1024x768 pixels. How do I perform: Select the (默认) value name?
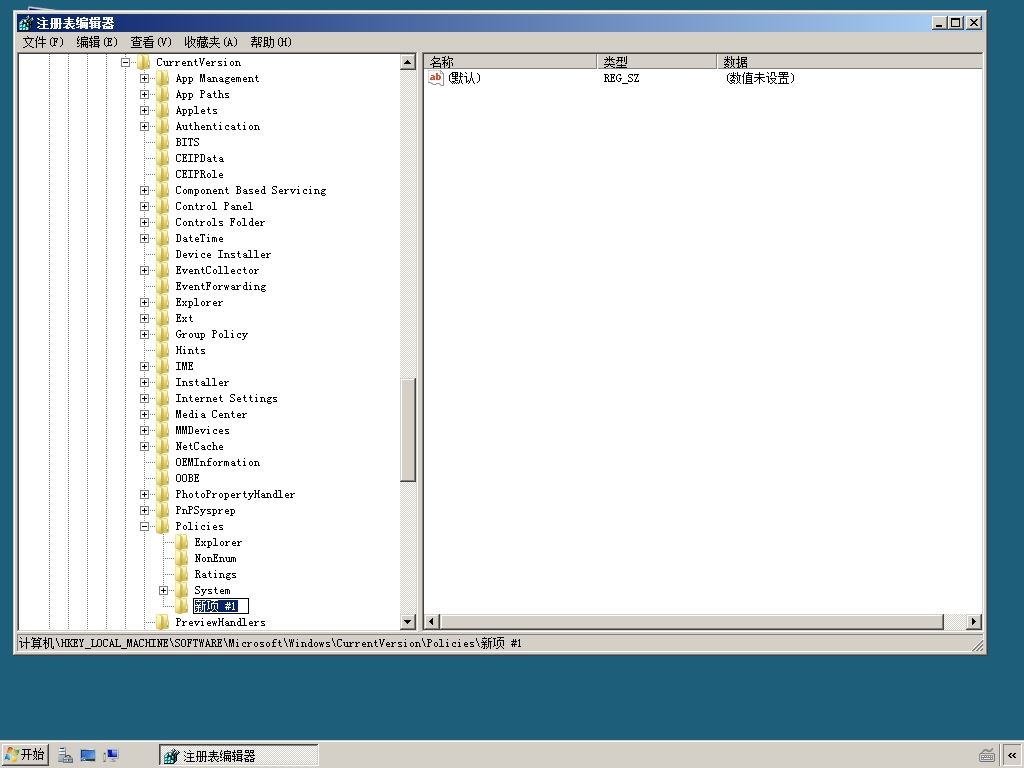464,78
